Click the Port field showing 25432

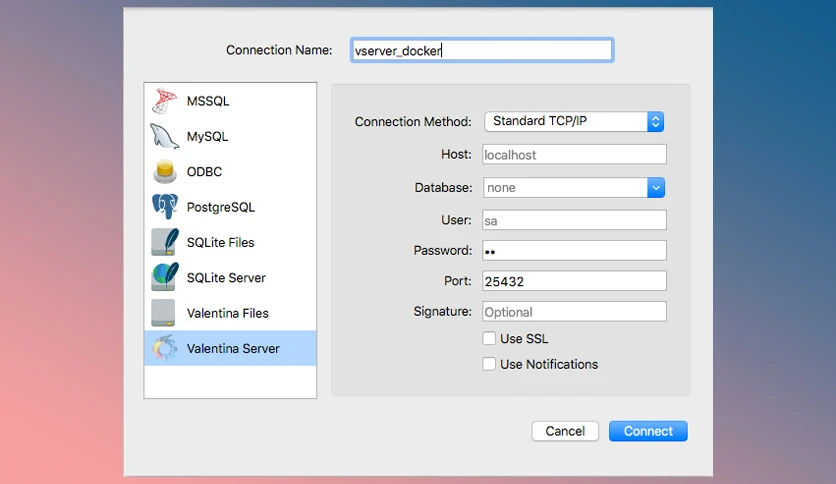(574, 281)
